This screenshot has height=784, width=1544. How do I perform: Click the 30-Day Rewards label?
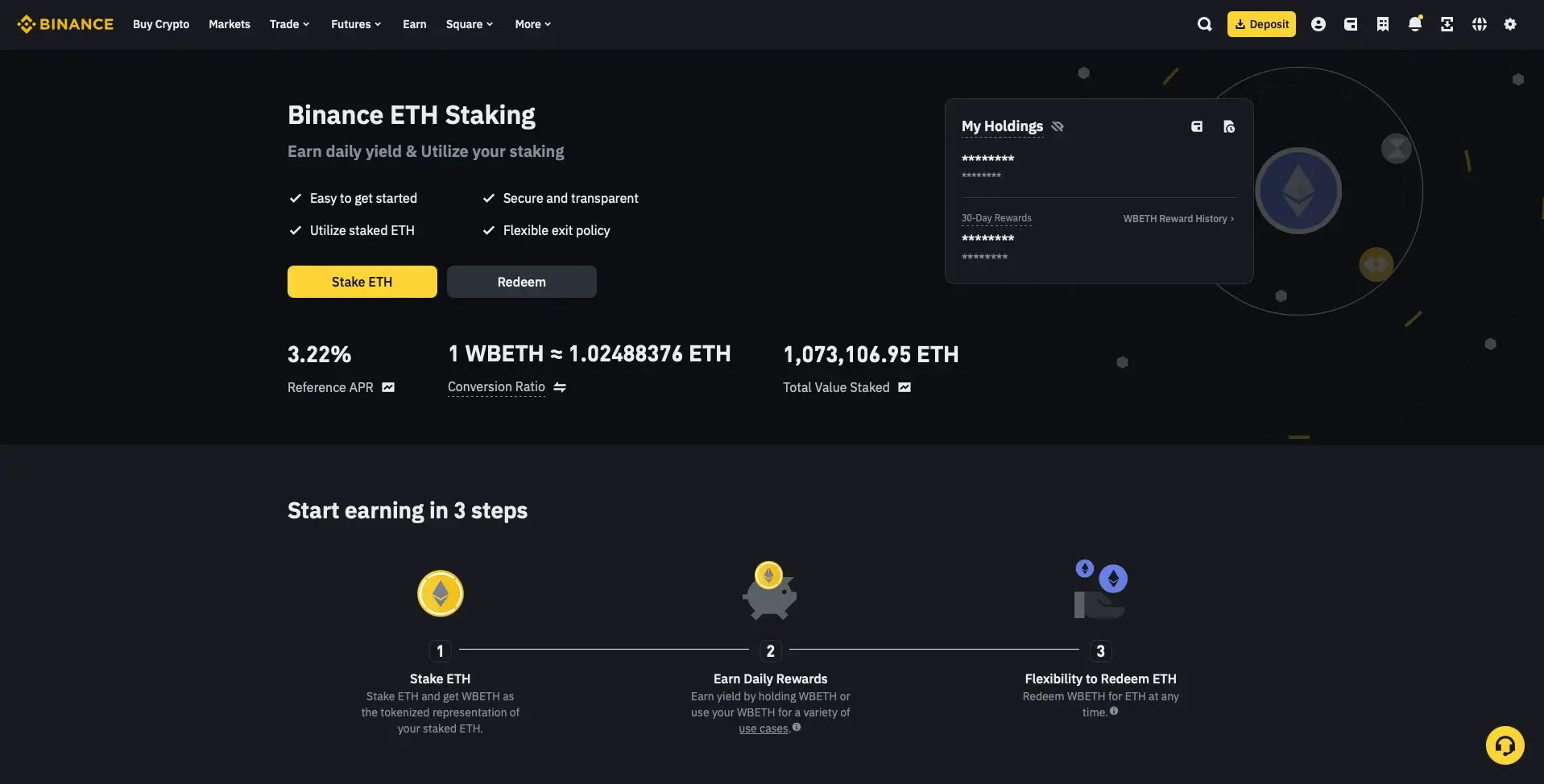pyautogui.click(x=996, y=218)
